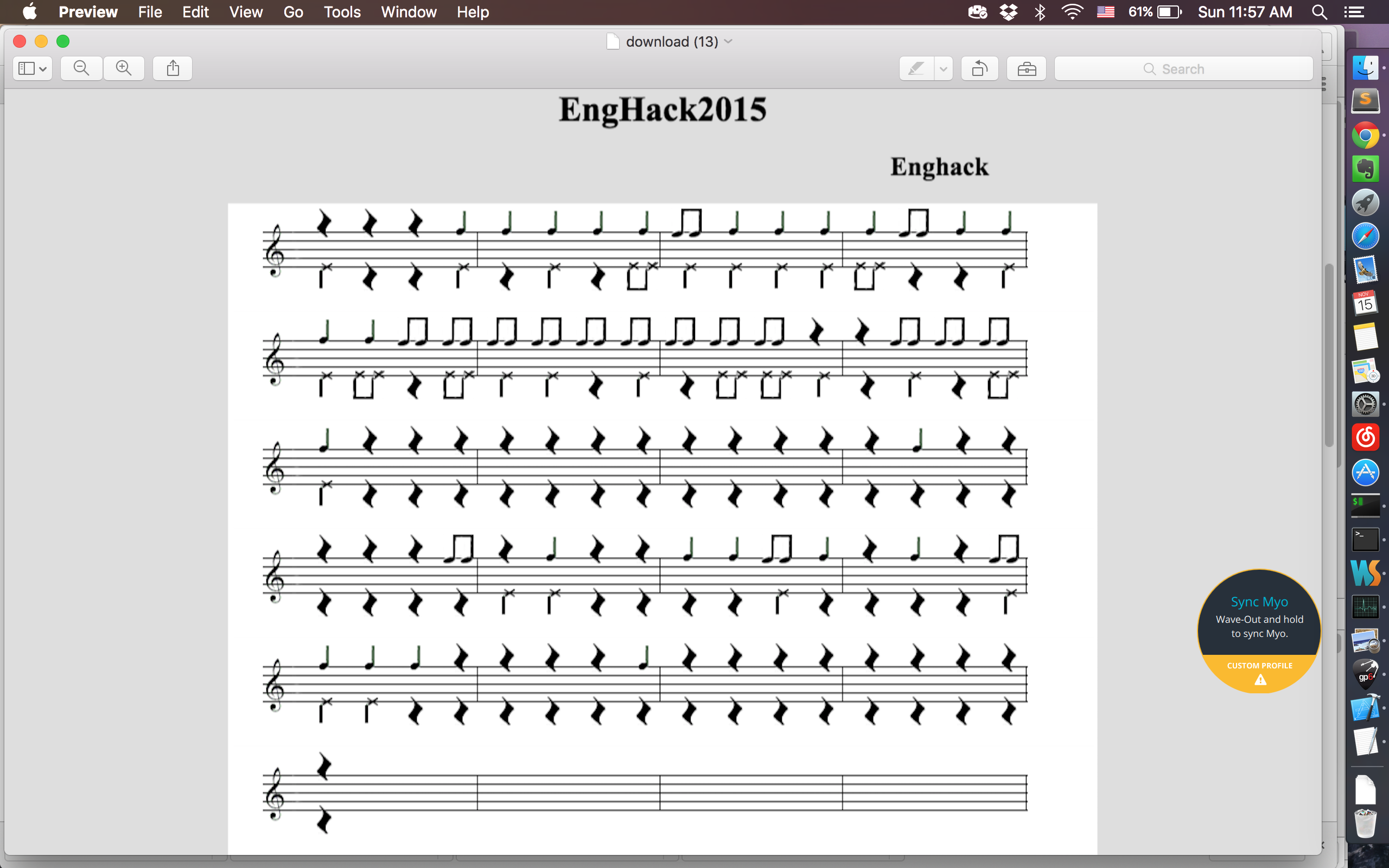This screenshot has height=868, width=1389.
Task: Click the Custom Profile Myo warning button
Action: (x=1259, y=672)
